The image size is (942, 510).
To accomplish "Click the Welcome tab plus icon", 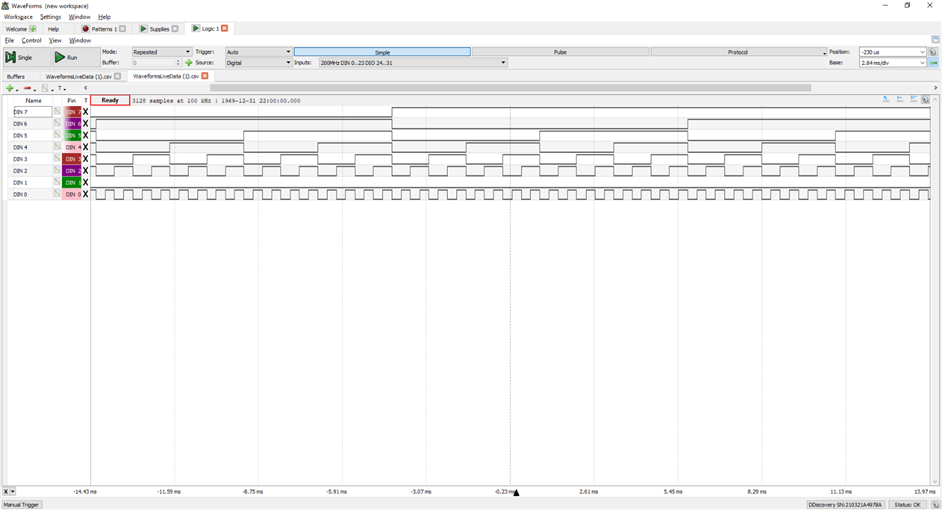I will click(x=33, y=29).
